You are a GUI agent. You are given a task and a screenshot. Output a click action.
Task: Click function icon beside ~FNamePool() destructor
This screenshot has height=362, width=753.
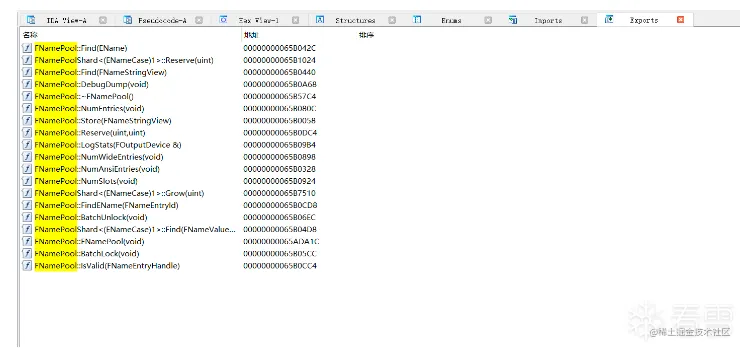[x=27, y=96]
